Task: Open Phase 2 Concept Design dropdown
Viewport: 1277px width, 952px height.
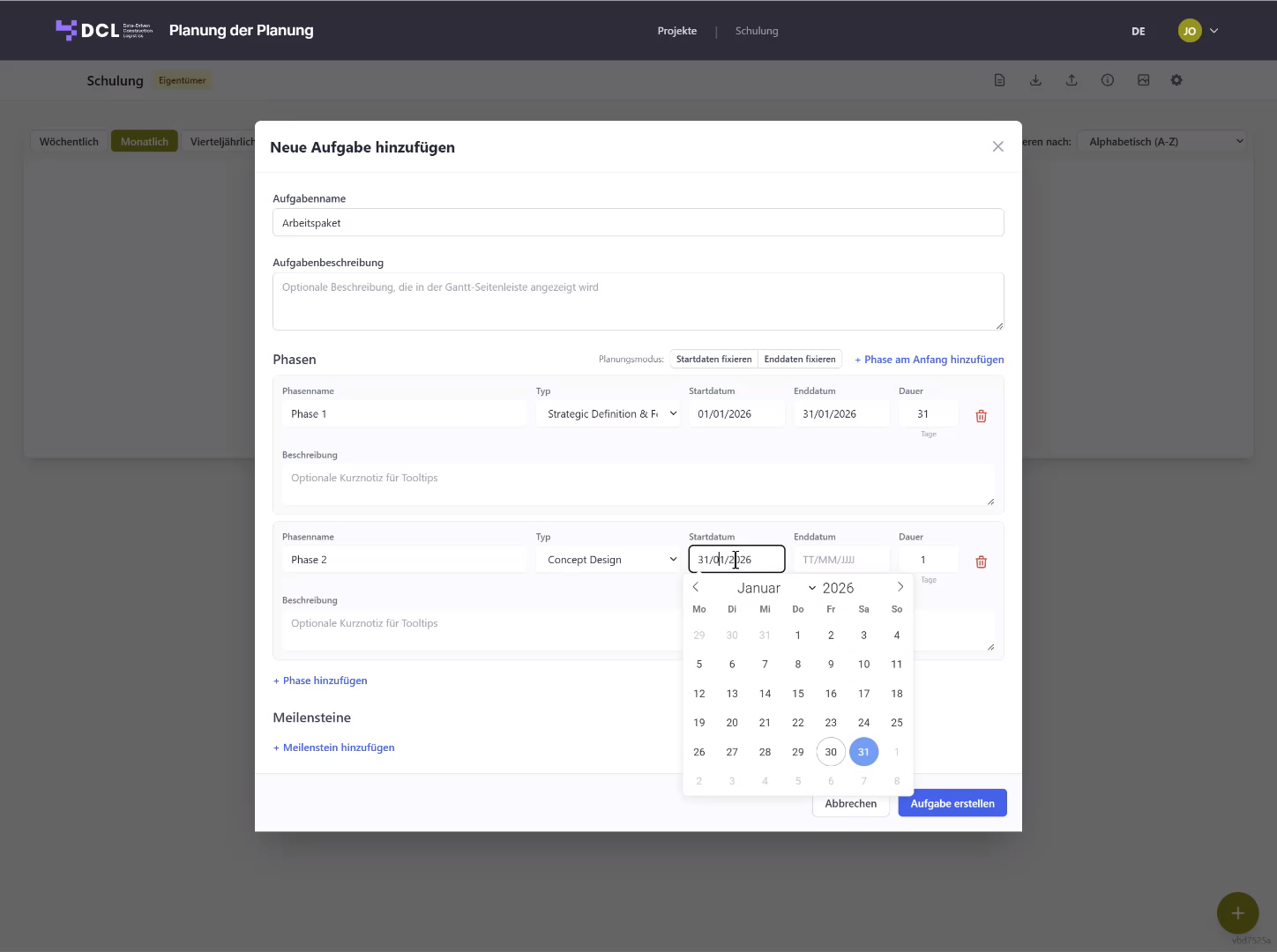Action: 609,560
